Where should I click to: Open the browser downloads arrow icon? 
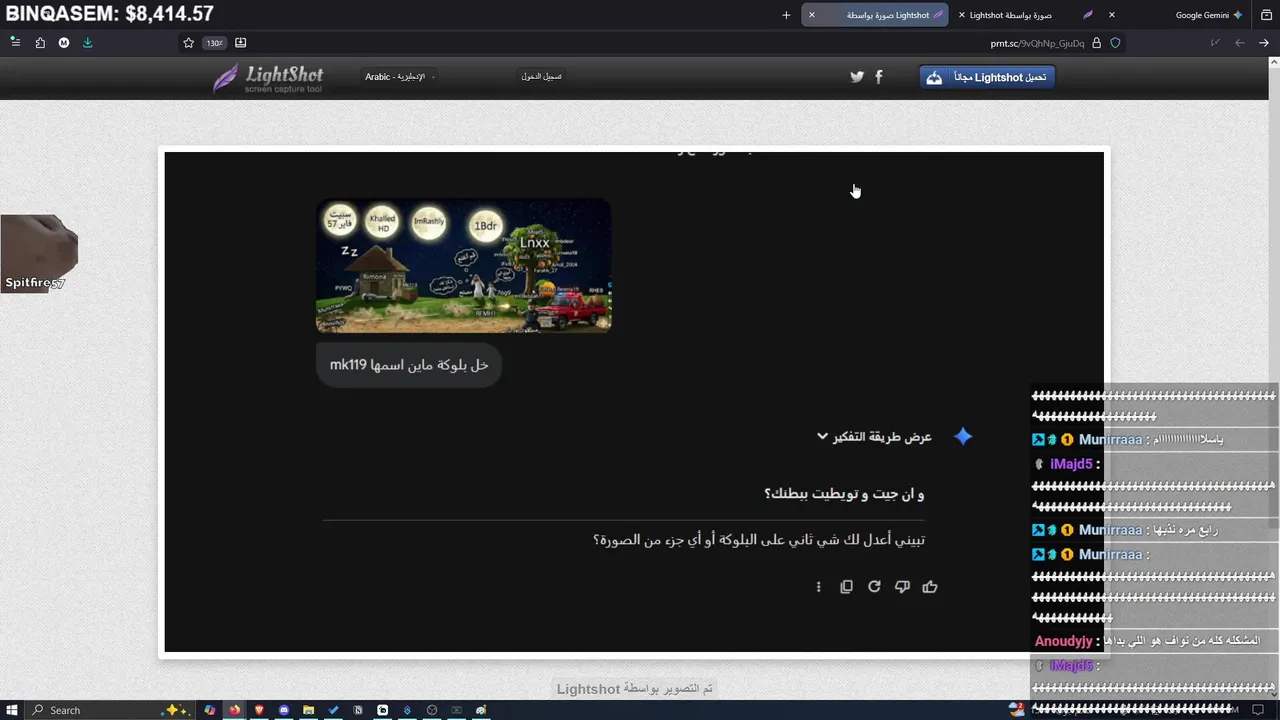click(87, 43)
